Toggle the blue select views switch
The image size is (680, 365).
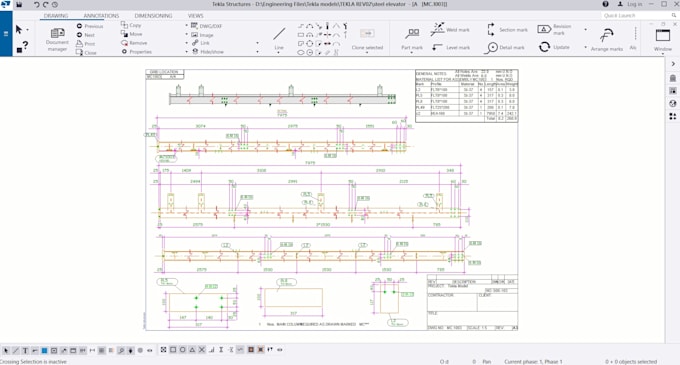[x=44, y=350]
